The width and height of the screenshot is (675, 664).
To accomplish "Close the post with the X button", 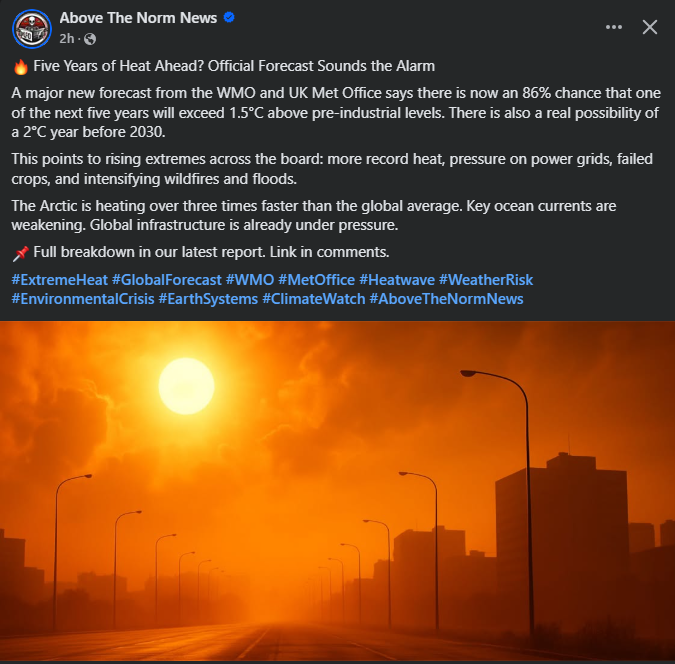I will (650, 27).
